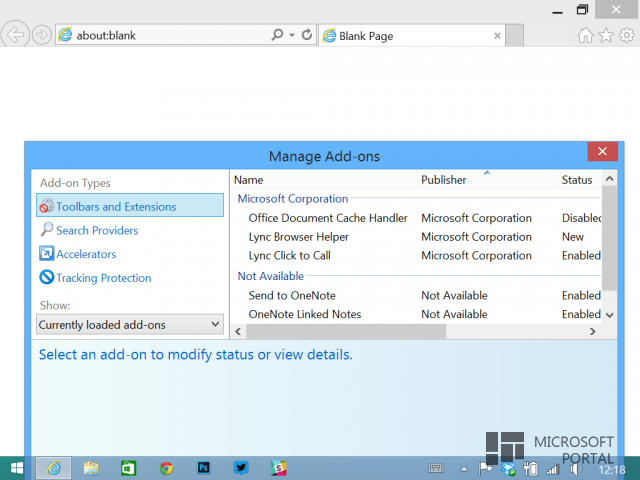640x480 pixels.
Task: Select Accelerators add-on type
Action: [x=86, y=254]
